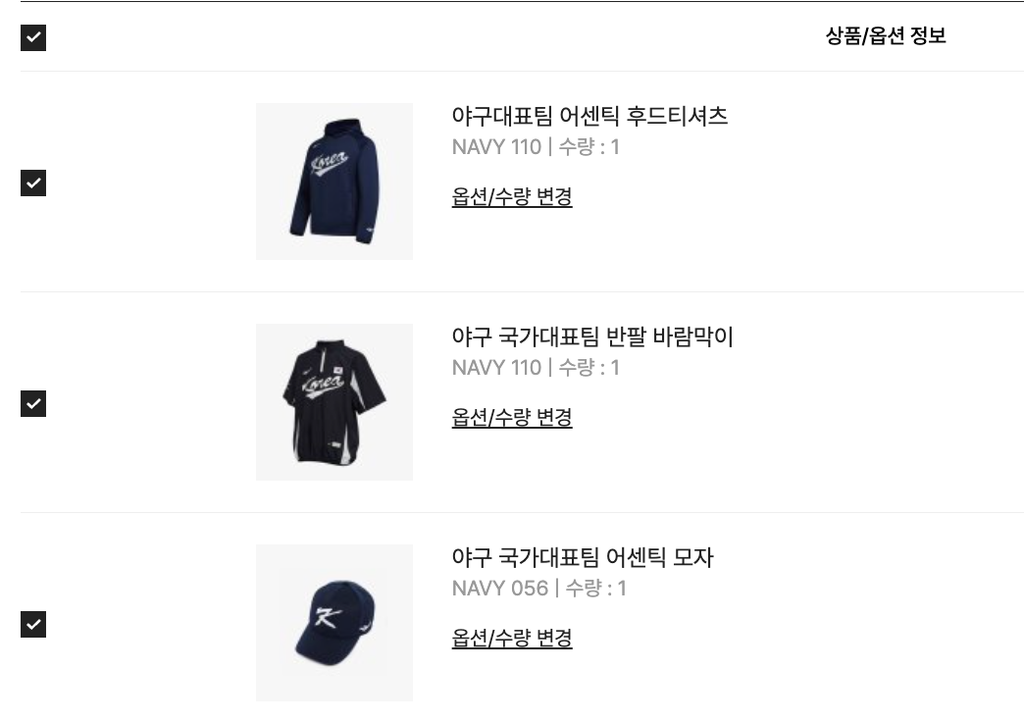Click the 수량 : 1 text of 후드티셔츠
Screen dimensions: 1024x724
point(589,147)
